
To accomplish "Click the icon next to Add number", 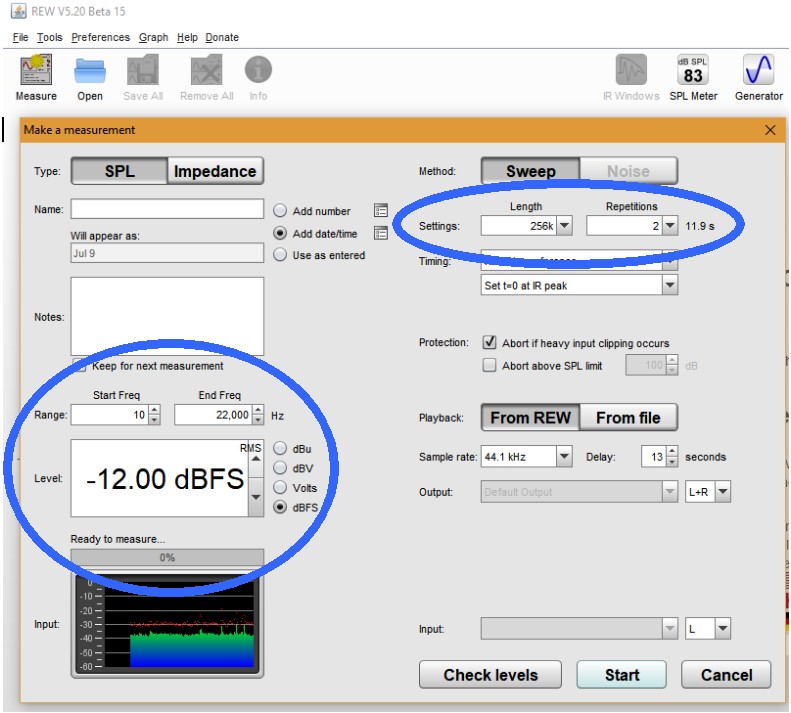I will point(380,211).
